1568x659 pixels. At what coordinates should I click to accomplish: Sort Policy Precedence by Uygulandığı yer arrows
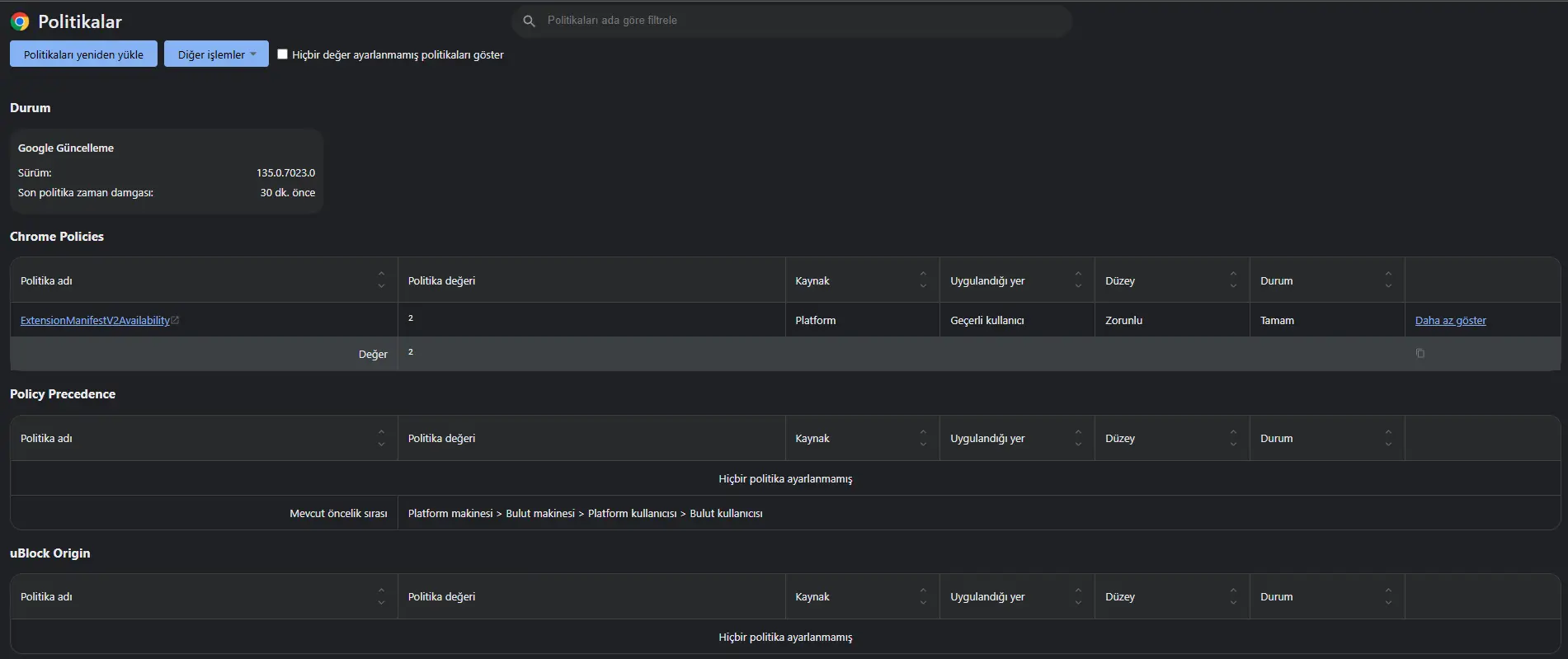1078,438
